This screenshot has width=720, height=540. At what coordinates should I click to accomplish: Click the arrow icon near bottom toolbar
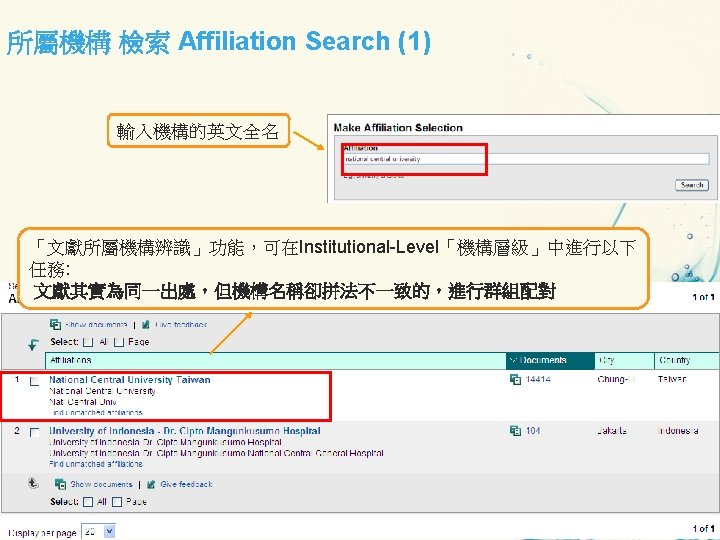pyautogui.click(x=33, y=483)
